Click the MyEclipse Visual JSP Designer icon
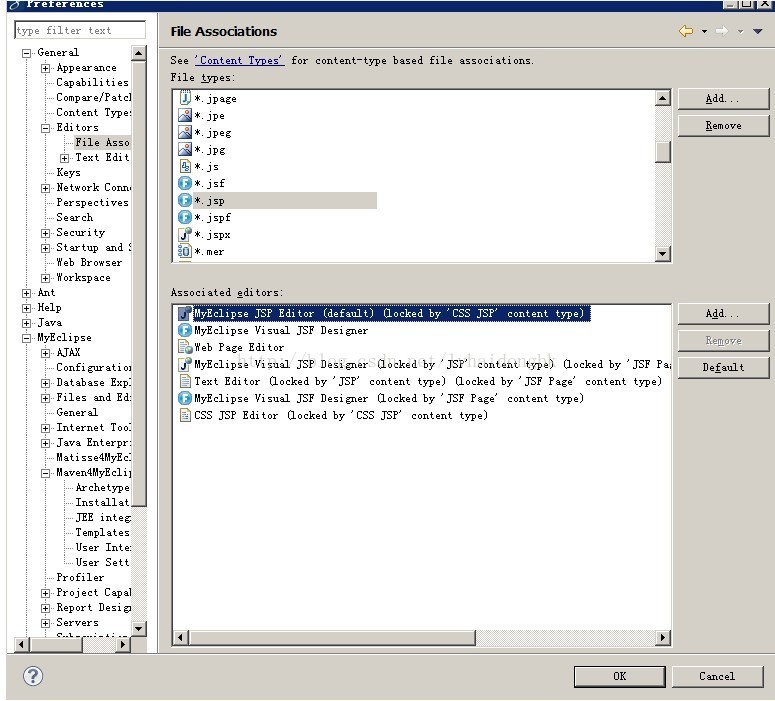The image size is (775, 701). (185, 364)
